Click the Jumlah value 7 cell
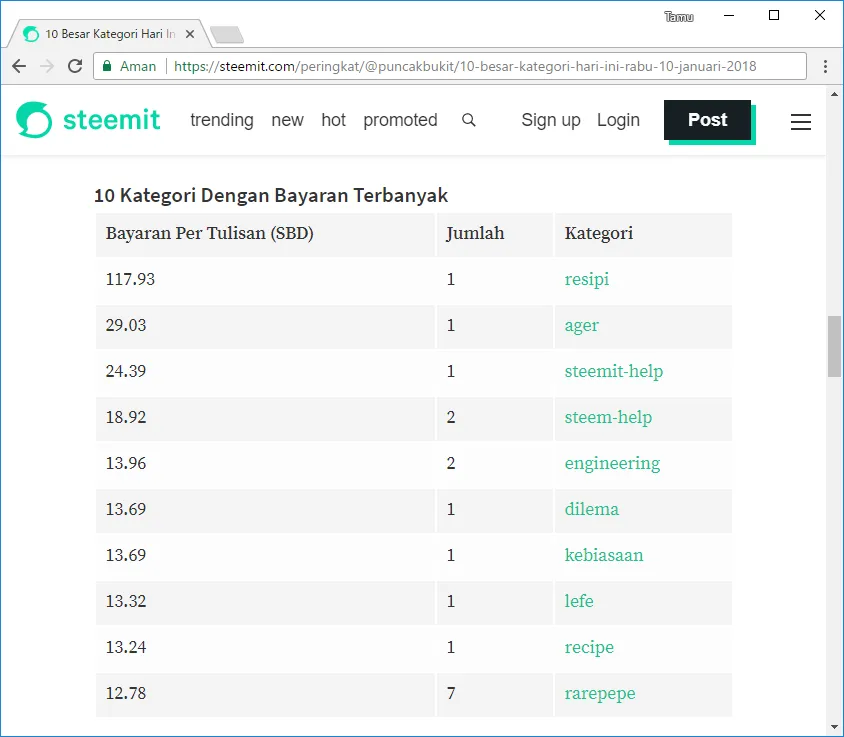Viewport: 844px width, 737px height. [x=495, y=694]
